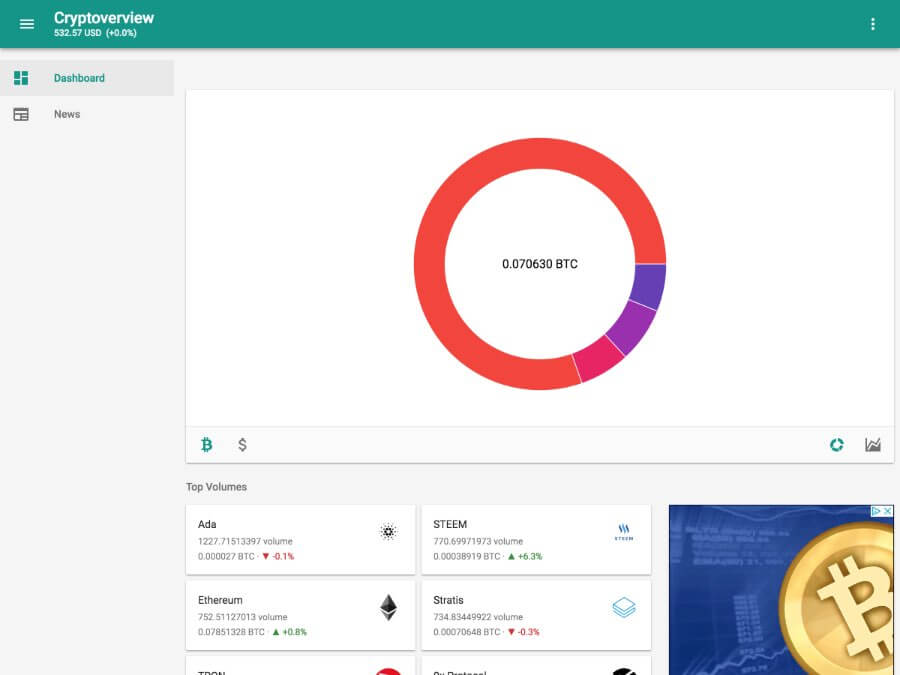
Task: Open the STEEM volume card
Action: pos(520,539)
